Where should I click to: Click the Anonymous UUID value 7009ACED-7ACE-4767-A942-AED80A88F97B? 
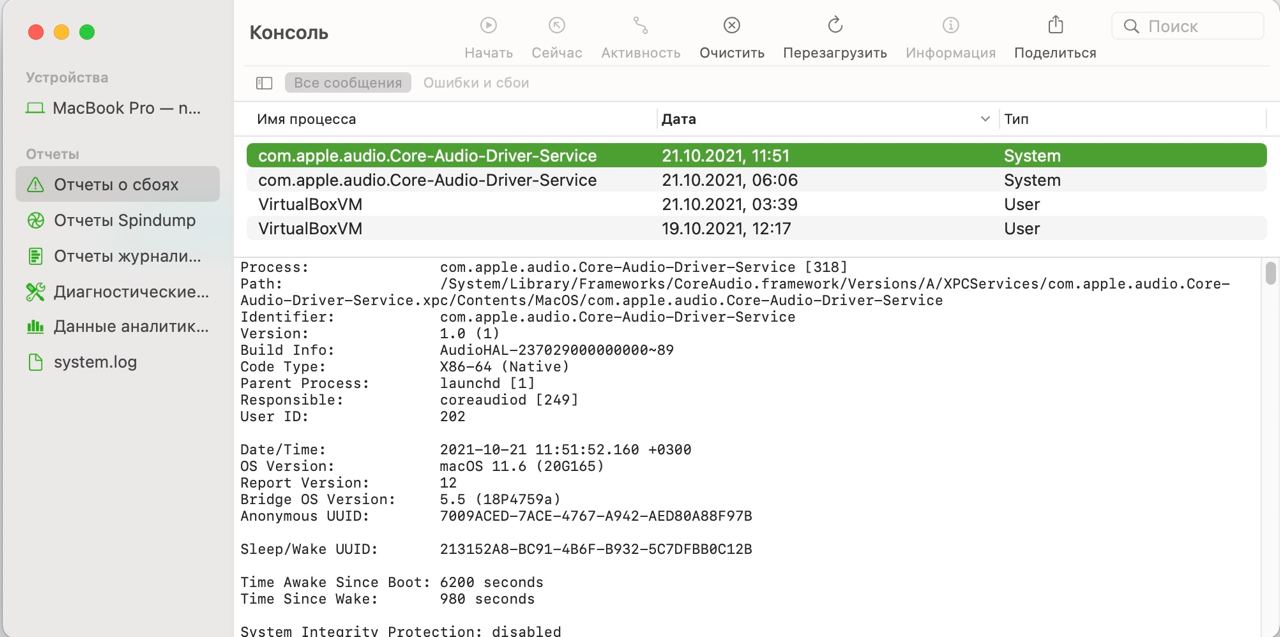coord(596,516)
